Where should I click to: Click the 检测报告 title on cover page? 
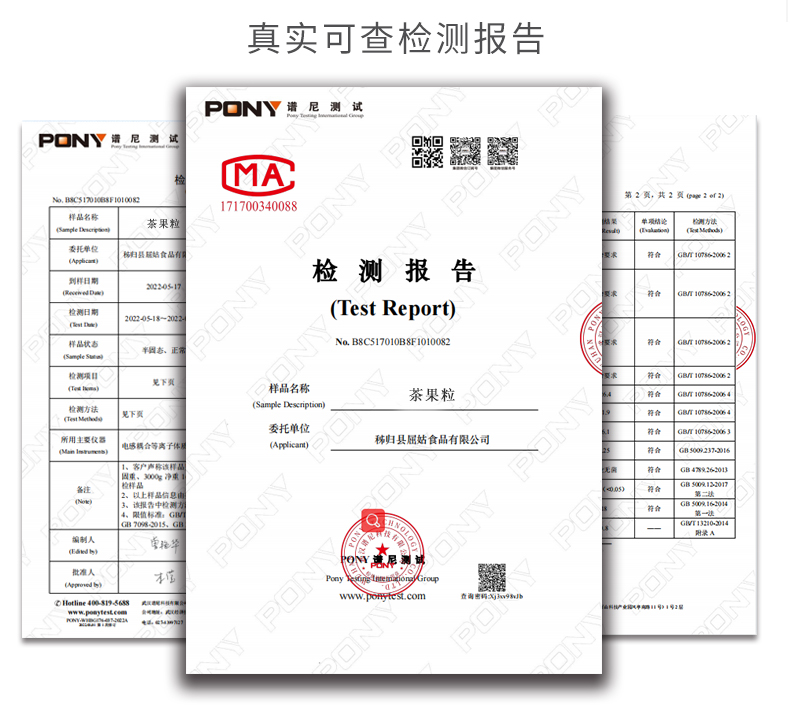pos(394,272)
